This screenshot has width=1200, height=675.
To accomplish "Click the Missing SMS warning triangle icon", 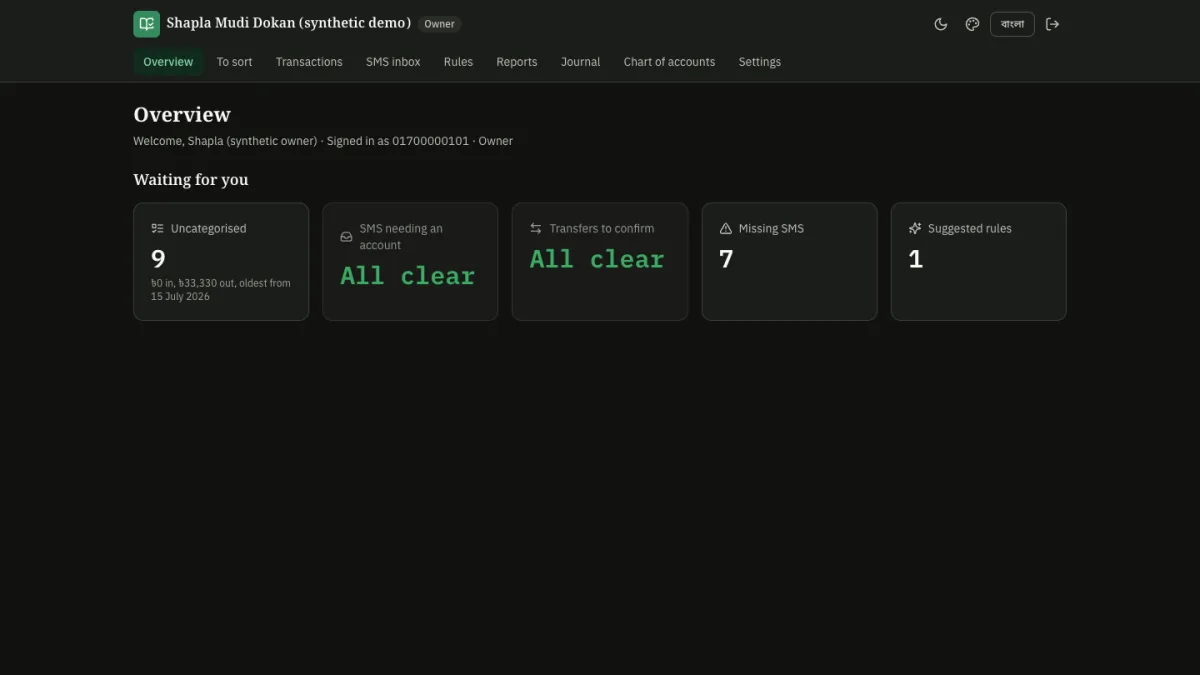I will [726, 228].
